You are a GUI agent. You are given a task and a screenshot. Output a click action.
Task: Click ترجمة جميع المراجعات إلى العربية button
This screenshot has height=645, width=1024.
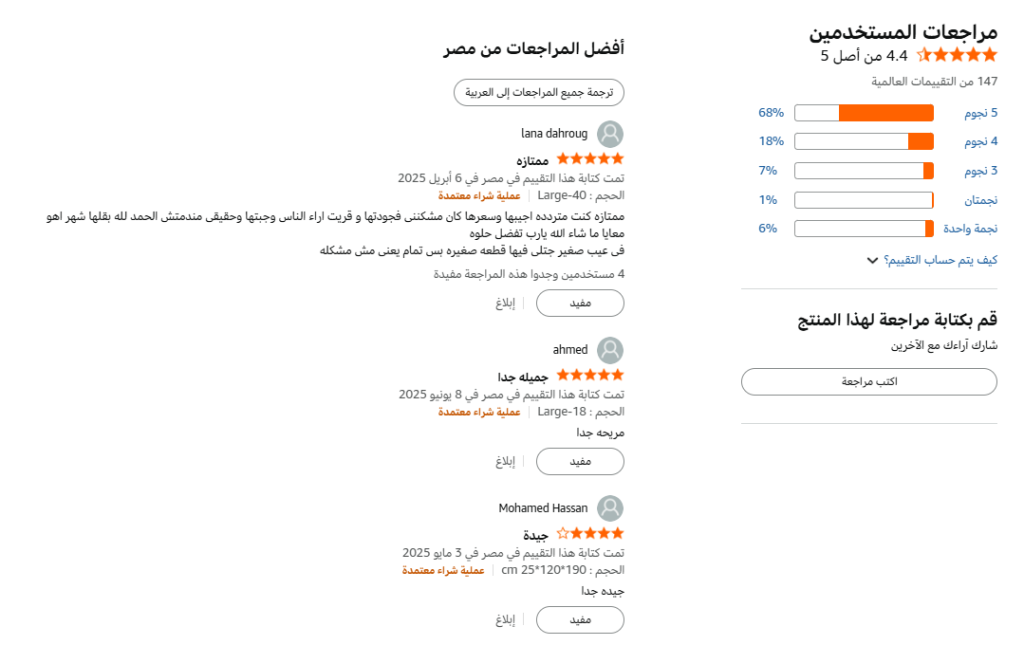[539, 93]
